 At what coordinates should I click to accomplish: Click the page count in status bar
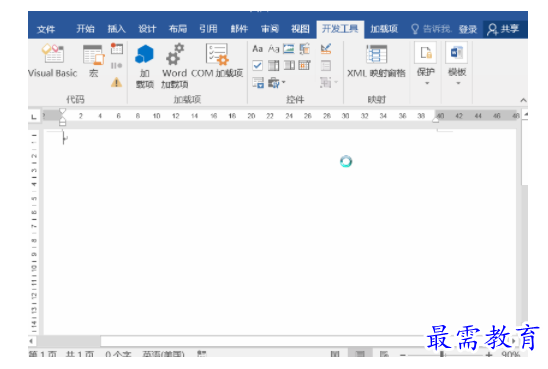click(62, 354)
